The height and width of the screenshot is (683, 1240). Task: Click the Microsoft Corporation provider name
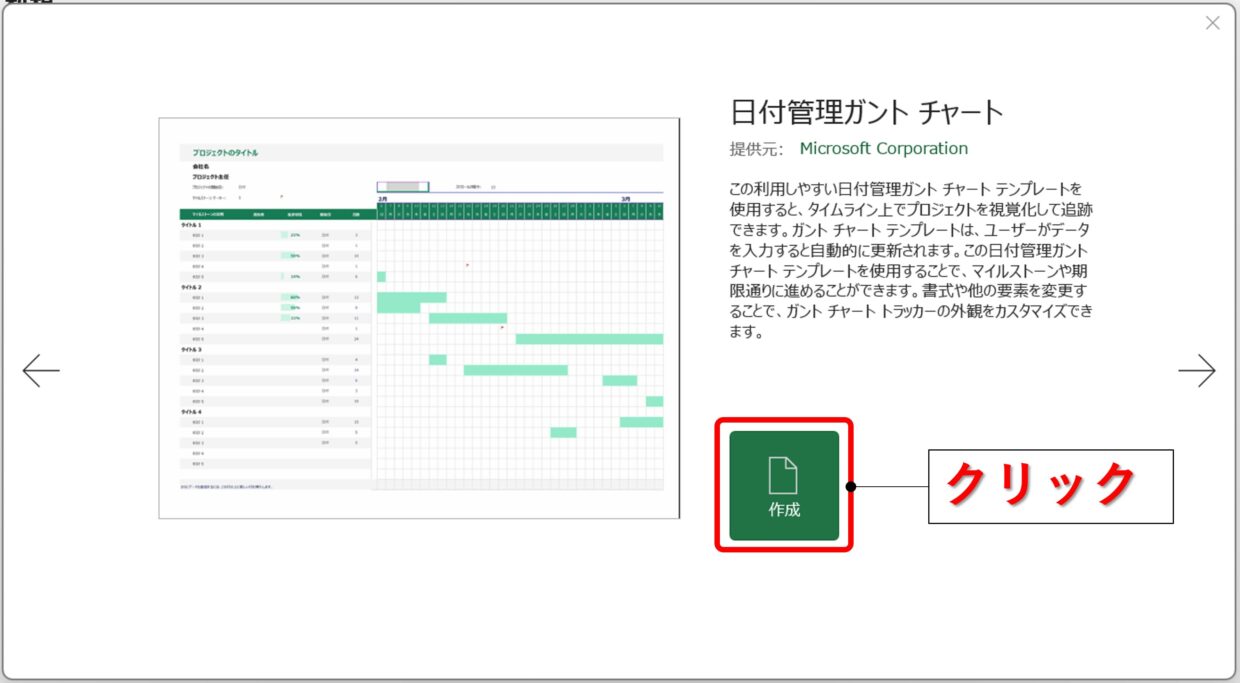click(884, 149)
